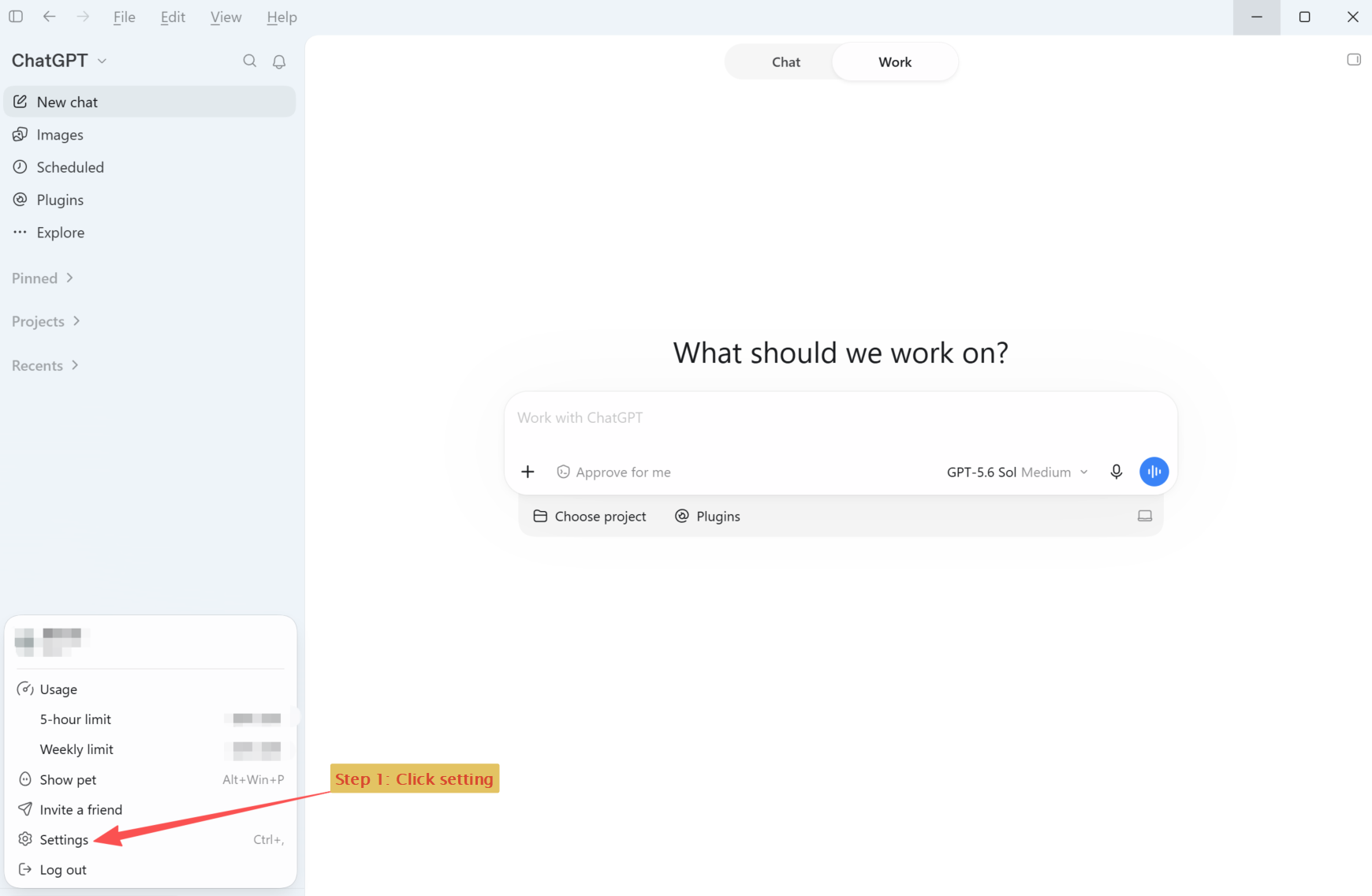Viewport: 1372px width, 896px height.
Task: Start a New chat
Action: (x=150, y=102)
